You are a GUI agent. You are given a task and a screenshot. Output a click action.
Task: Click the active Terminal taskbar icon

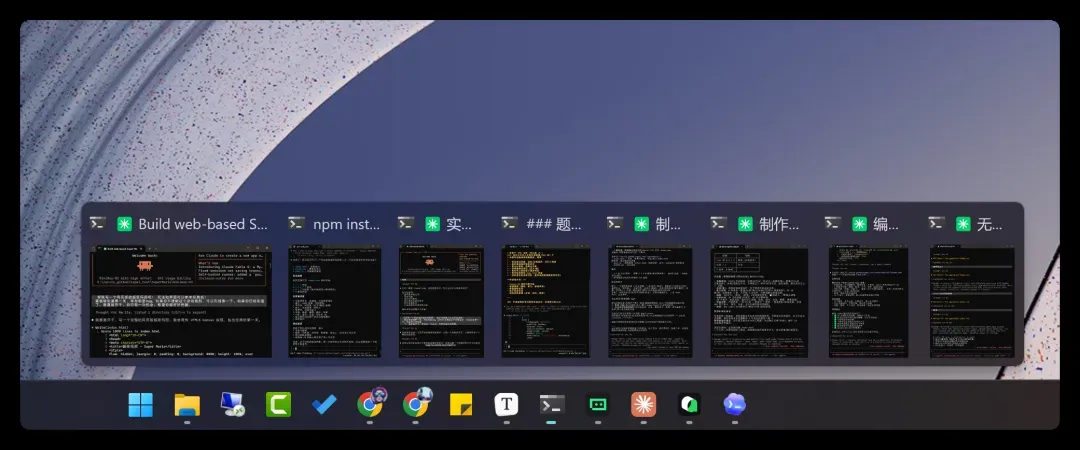click(552, 405)
